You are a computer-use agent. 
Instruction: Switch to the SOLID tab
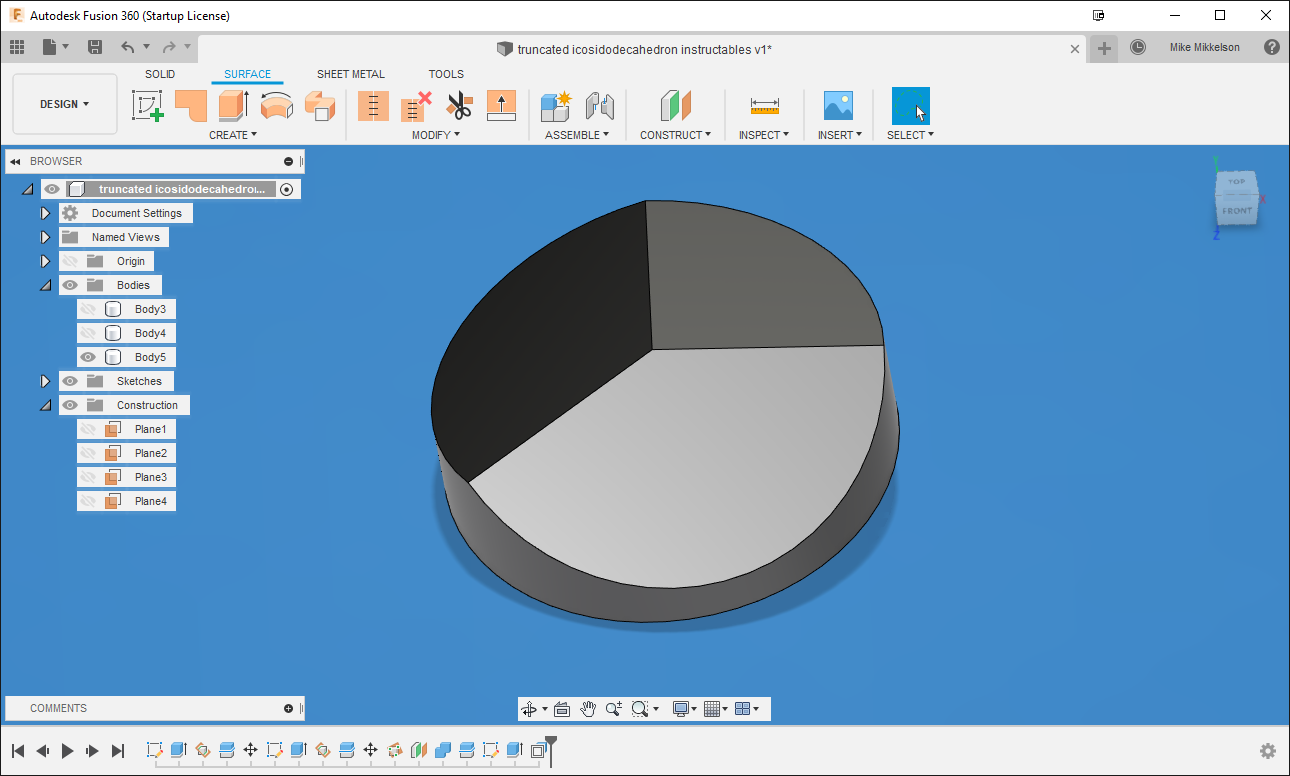tap(159, 73)
